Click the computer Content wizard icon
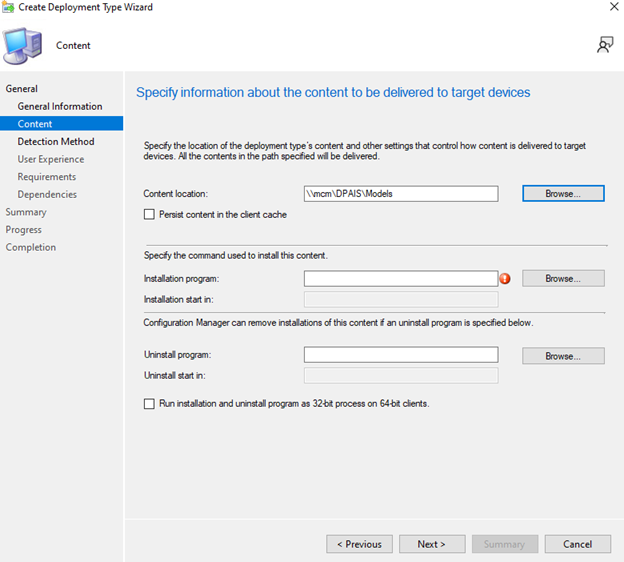The height and width of the screenshot is (562, 624). tap(22, 46)
